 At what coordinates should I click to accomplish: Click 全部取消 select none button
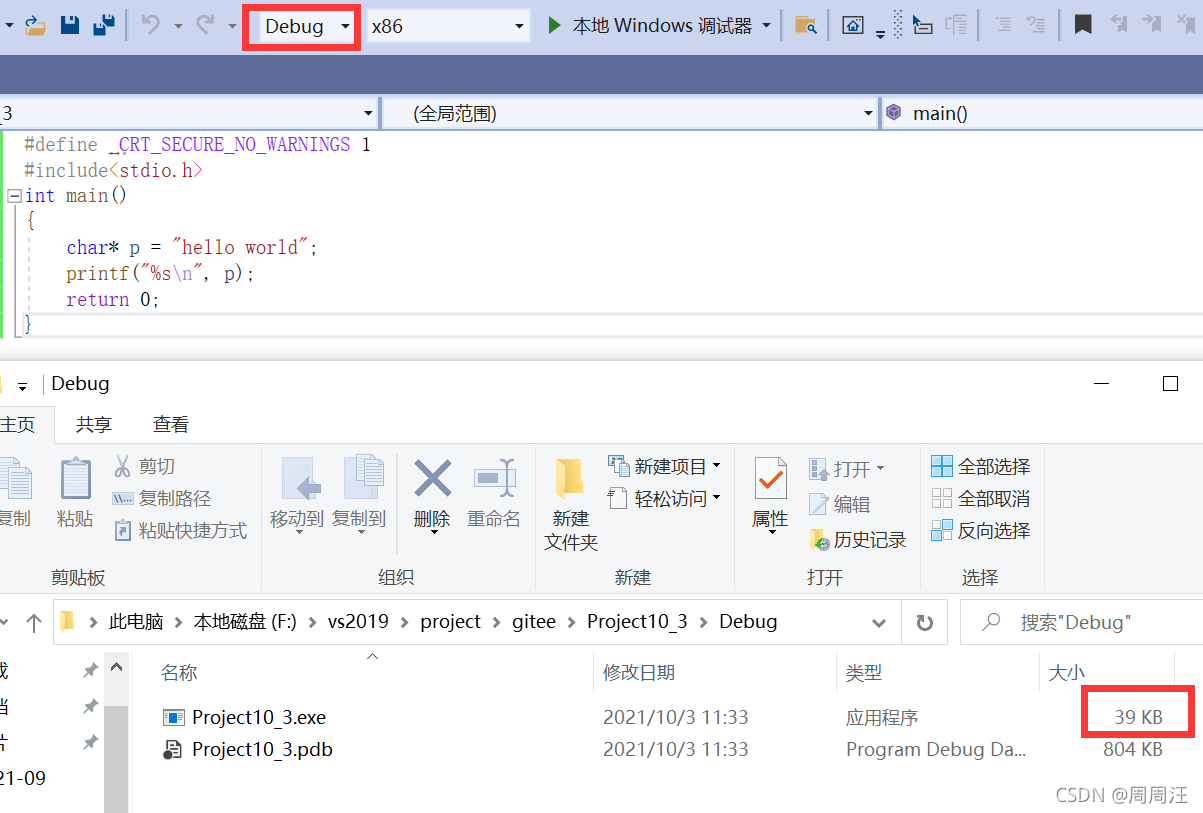click(x=981, y=498)
